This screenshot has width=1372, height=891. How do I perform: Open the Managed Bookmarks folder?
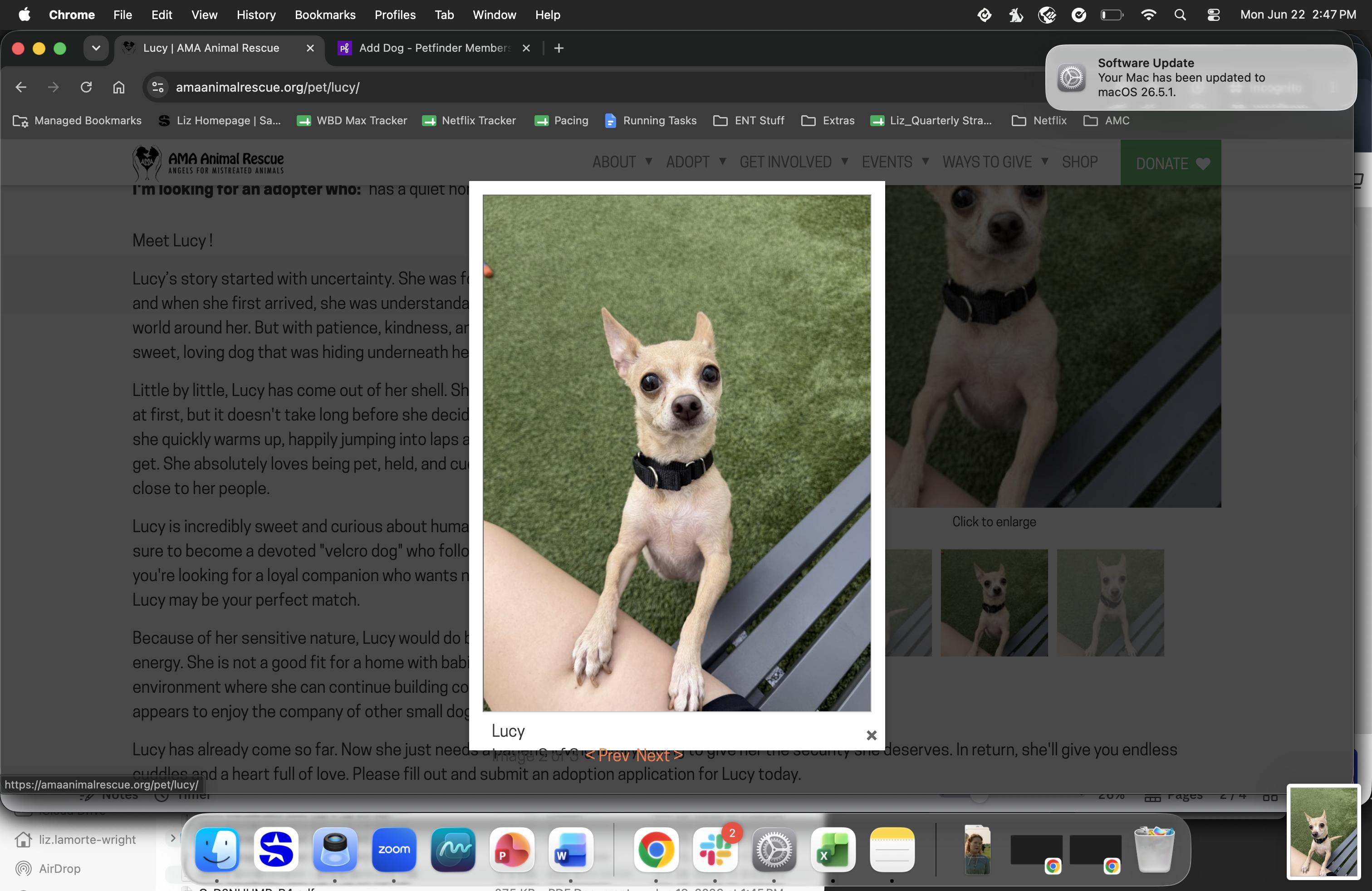click(x=77, y=121)
